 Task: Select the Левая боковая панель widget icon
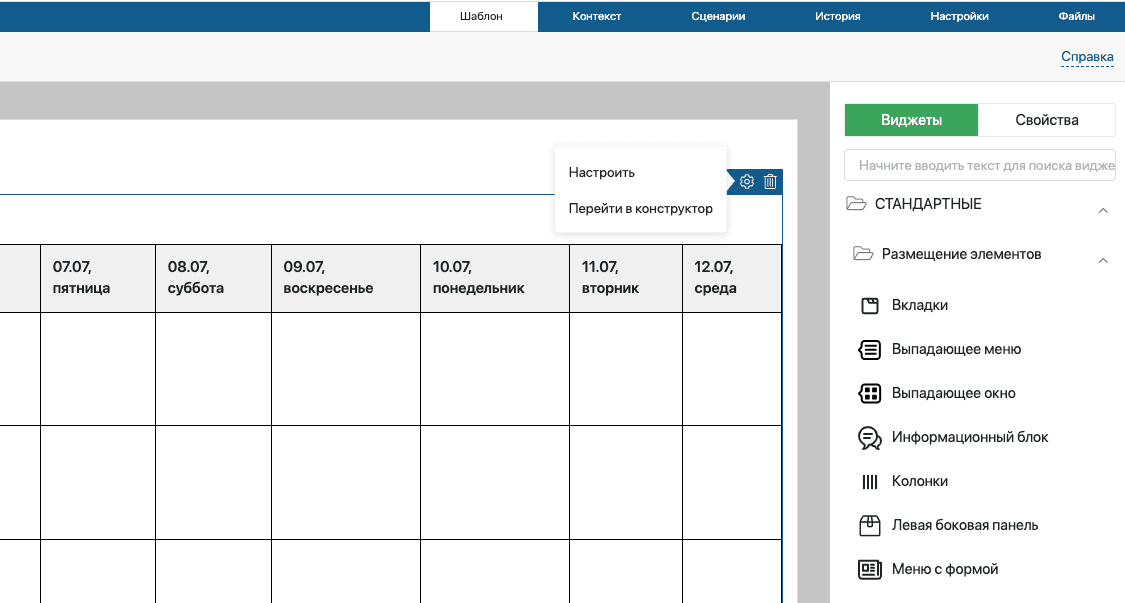(x=869, y=525)
